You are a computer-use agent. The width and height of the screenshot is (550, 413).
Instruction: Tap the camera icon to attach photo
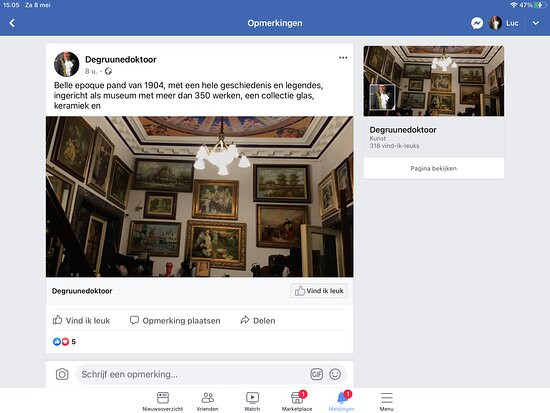point(62,374)
